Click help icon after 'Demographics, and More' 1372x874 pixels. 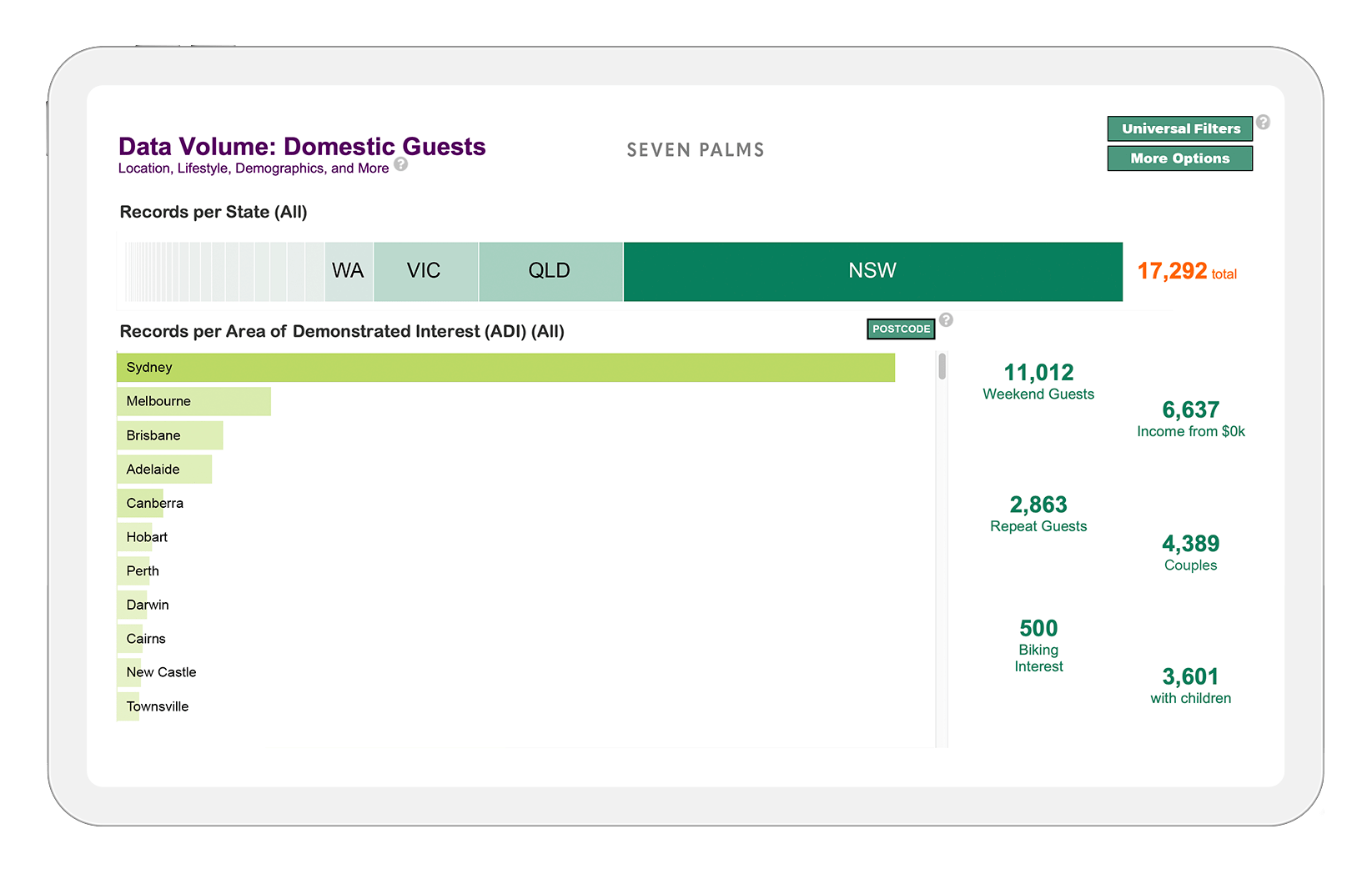pos(401,164)
